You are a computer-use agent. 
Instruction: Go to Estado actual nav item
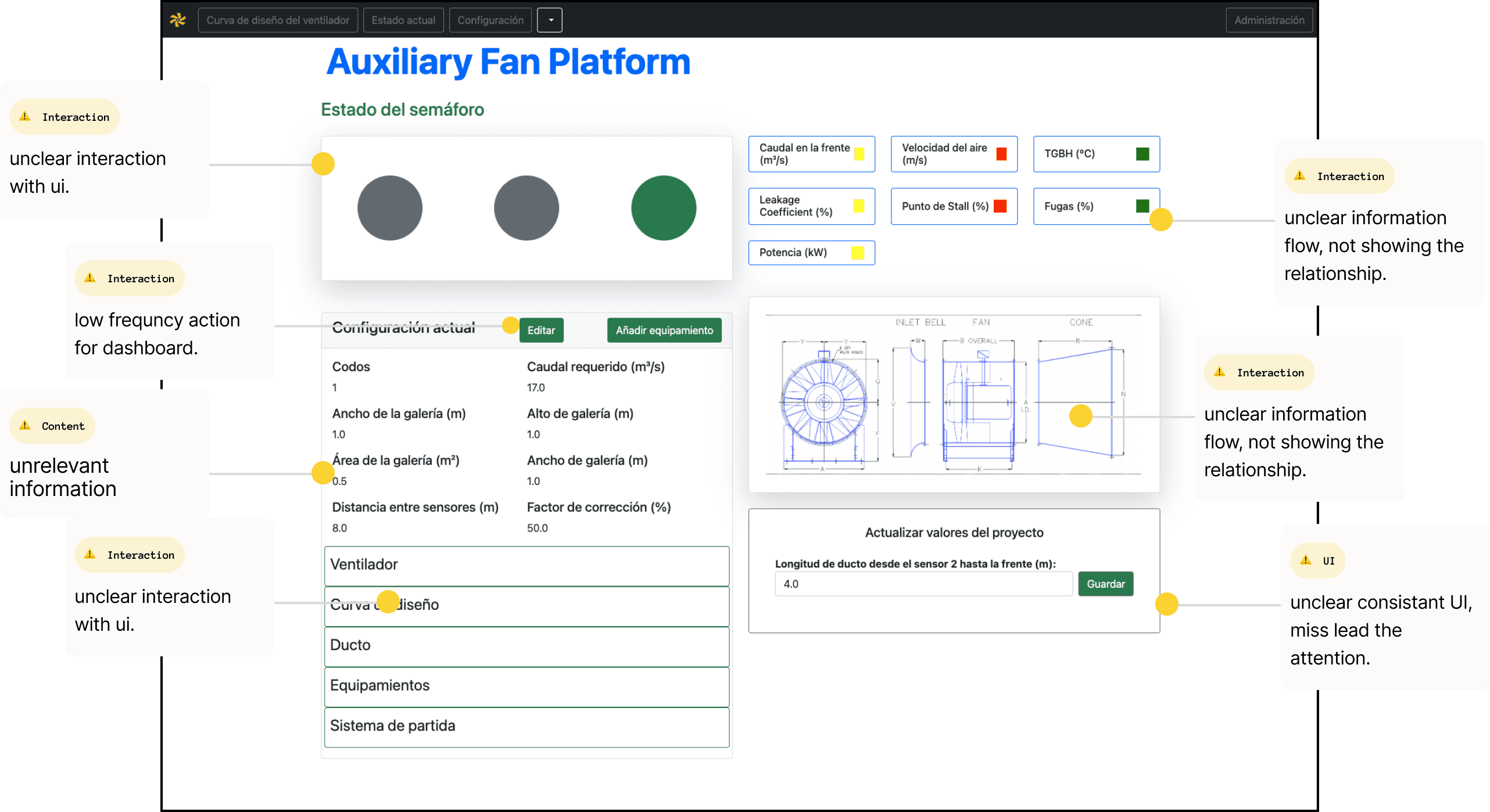coord(403,20)
